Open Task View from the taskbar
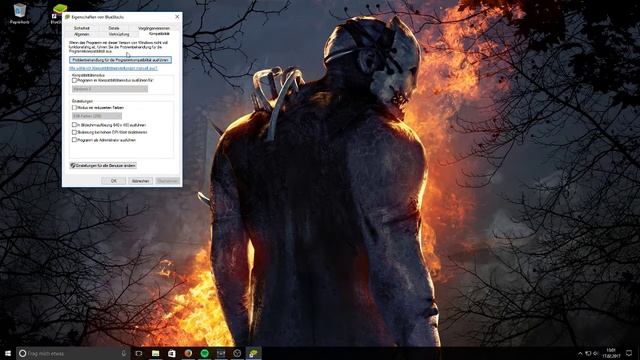 pyautogui.click(x=139, y=353)
